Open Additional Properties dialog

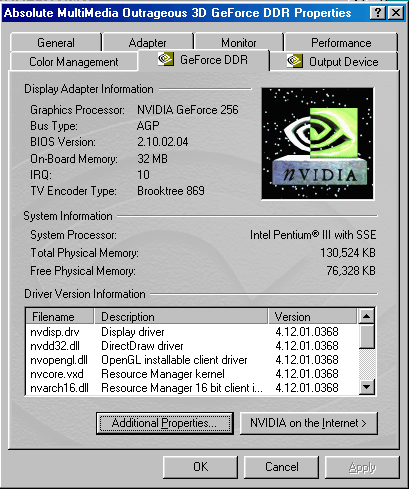(x=165, y=423)
